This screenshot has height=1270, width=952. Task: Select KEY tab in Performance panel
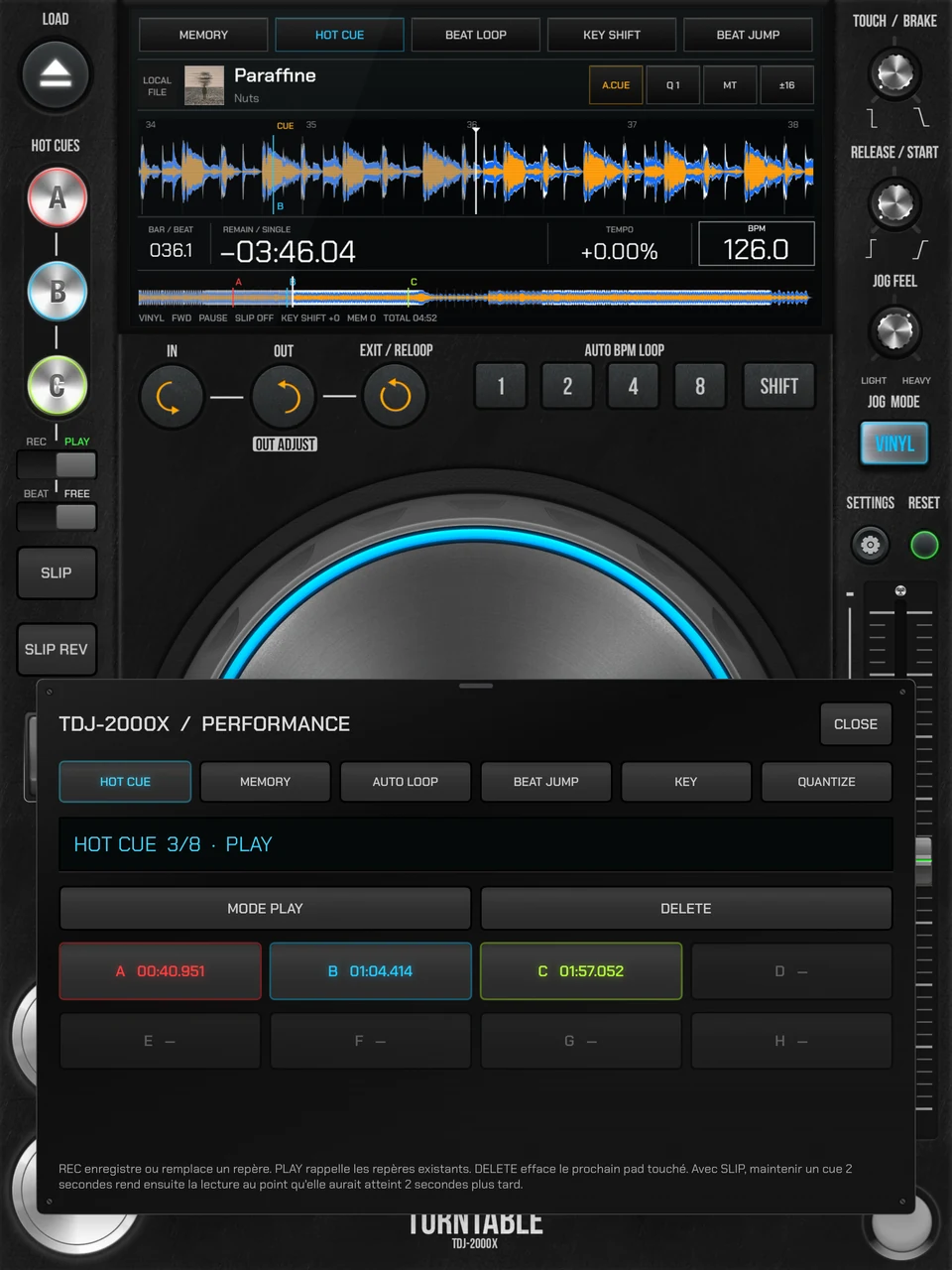pyautogui.click(x=686, y=782)
